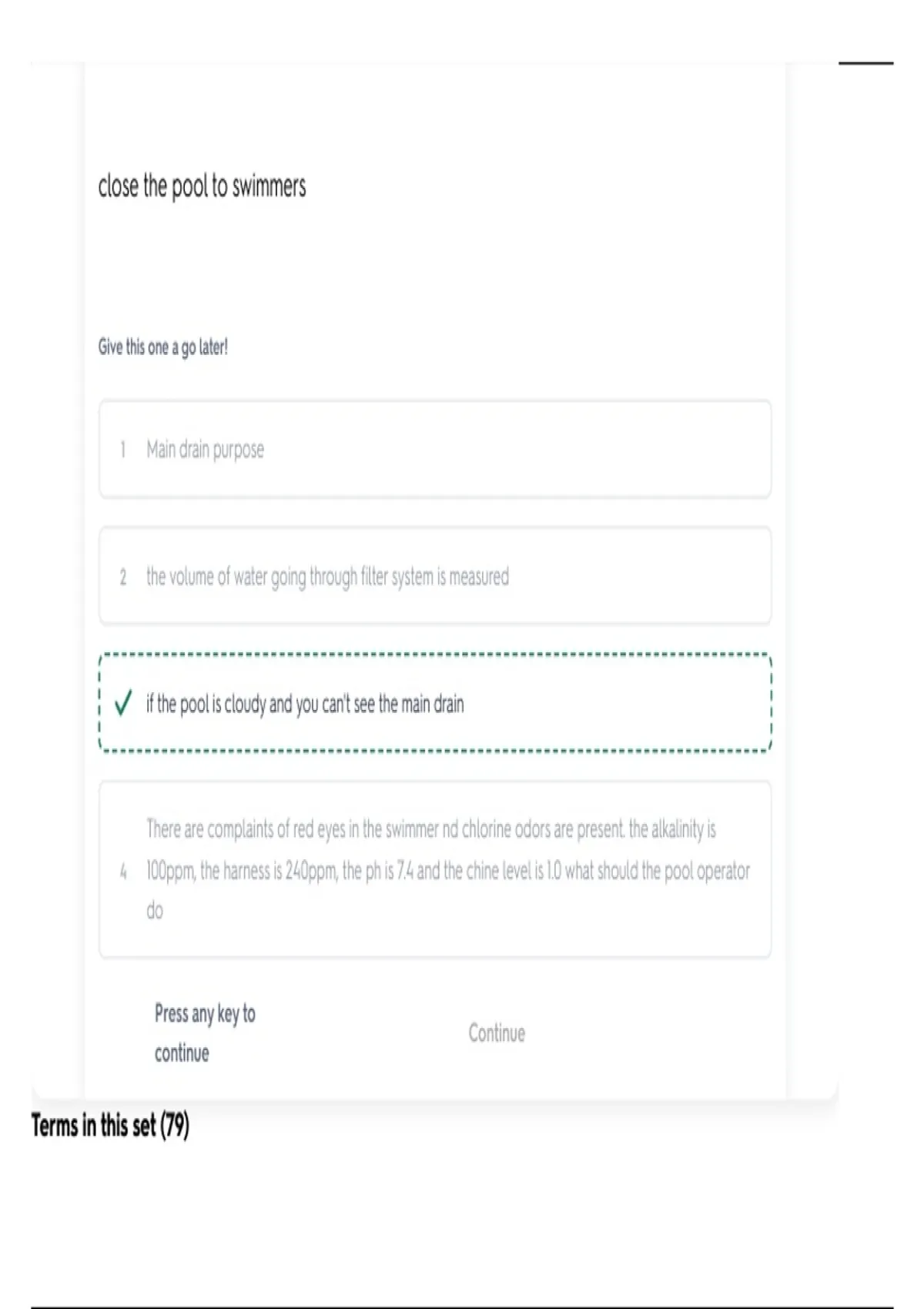Click the "close the pool to swimmers" prompt
Viewport: 924px width, 1309px height.
(202, 186)
